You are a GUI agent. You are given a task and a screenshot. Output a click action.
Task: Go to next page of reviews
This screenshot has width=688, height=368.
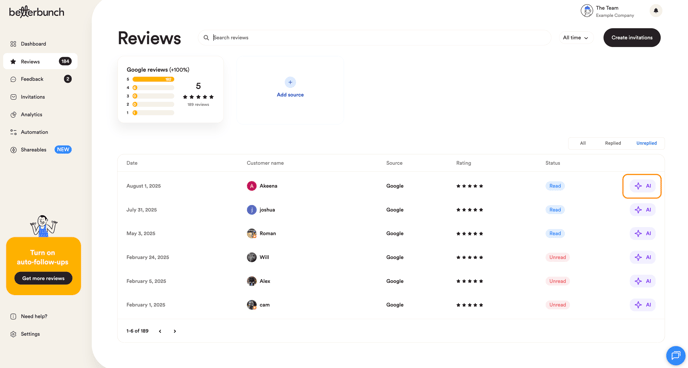(175, 332)
